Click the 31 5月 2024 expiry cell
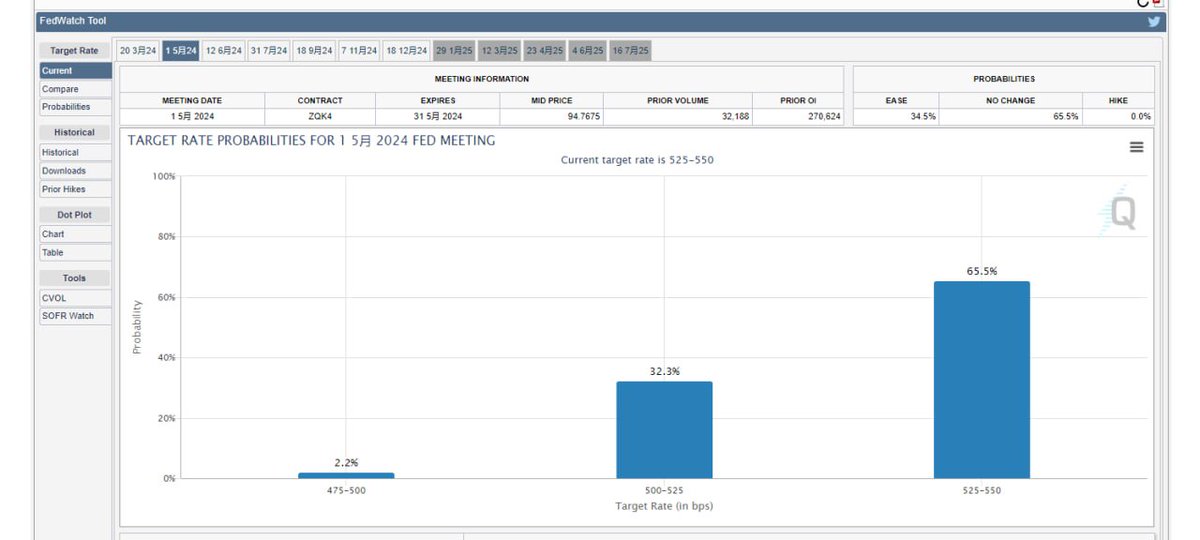 (x=438, y=116)
